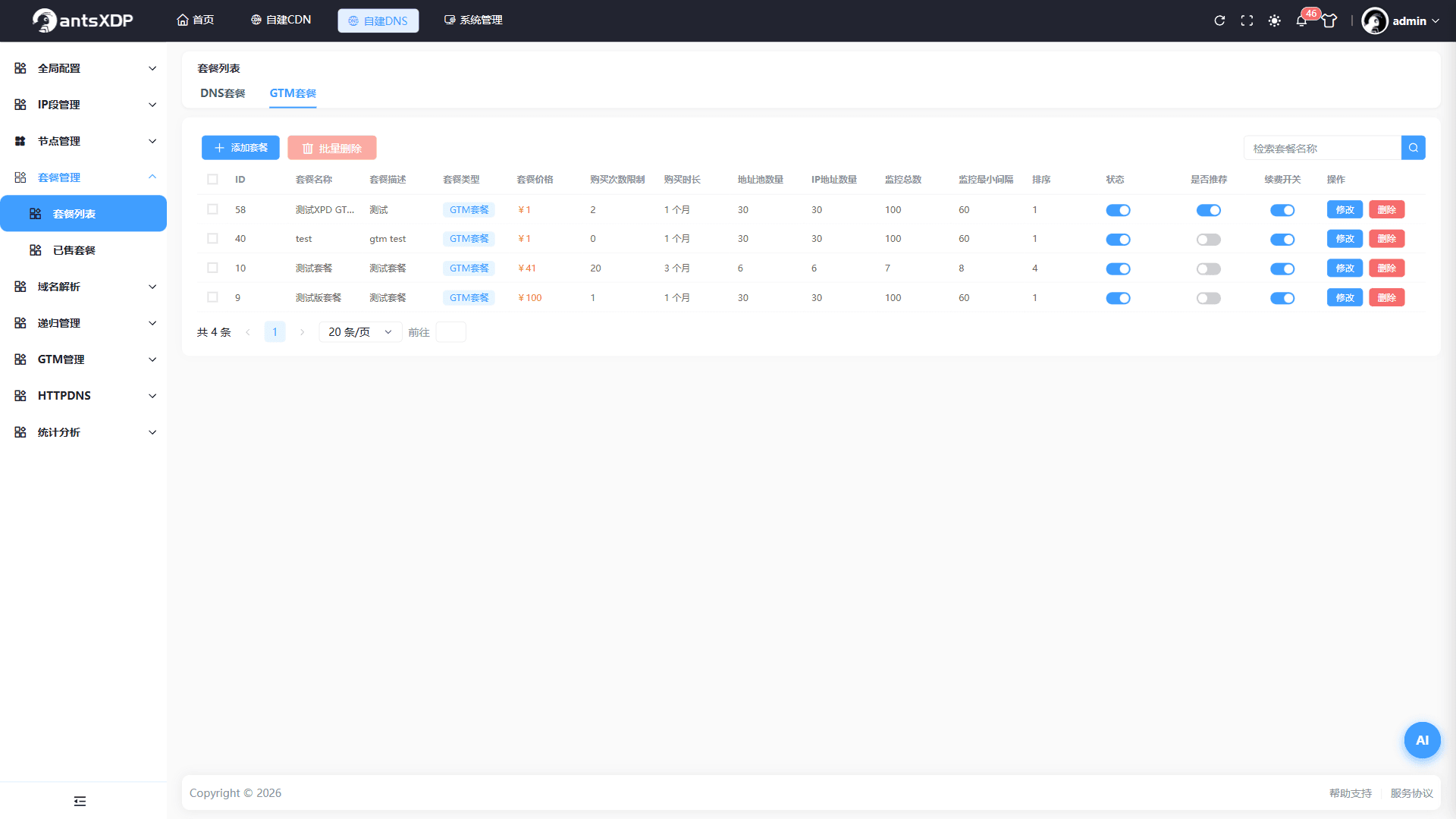This screenshot has width=1456, height=819.
Task: Open 系统管理 in top navigation
Action: (x=473, y=20)
